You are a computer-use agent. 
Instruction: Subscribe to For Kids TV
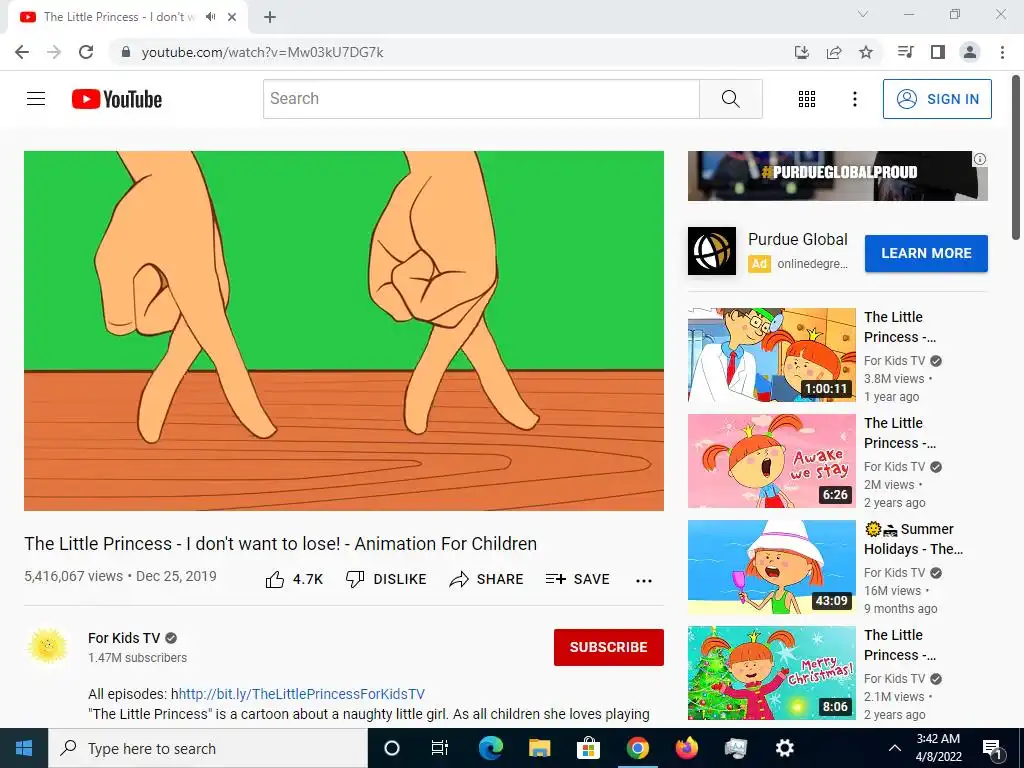tap(609, 647)
